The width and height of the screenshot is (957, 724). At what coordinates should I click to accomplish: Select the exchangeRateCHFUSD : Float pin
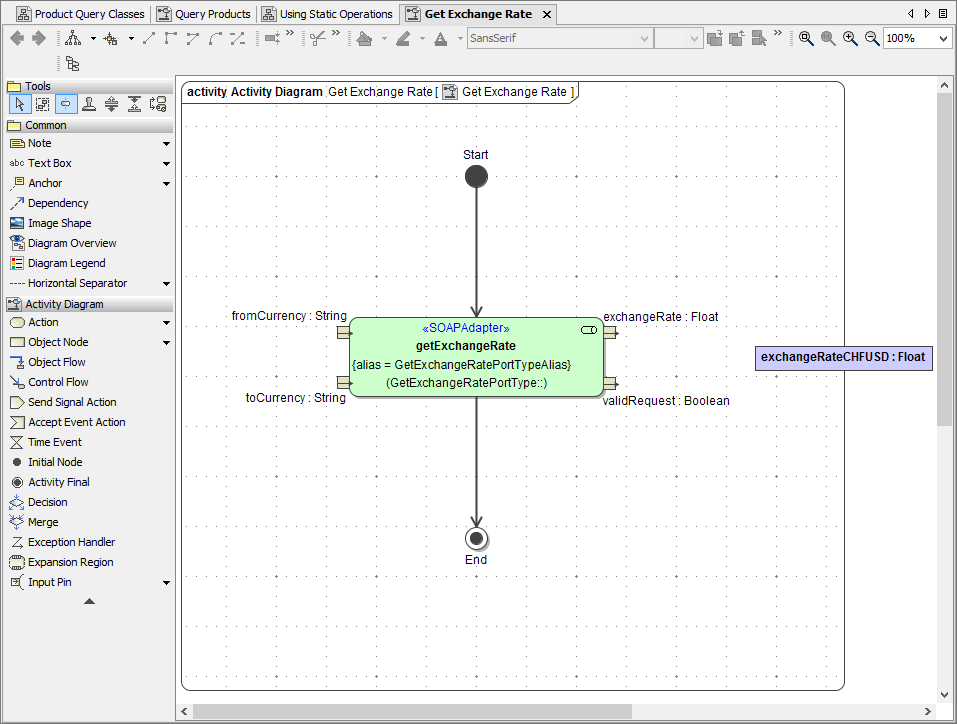[x=843, y=357]
